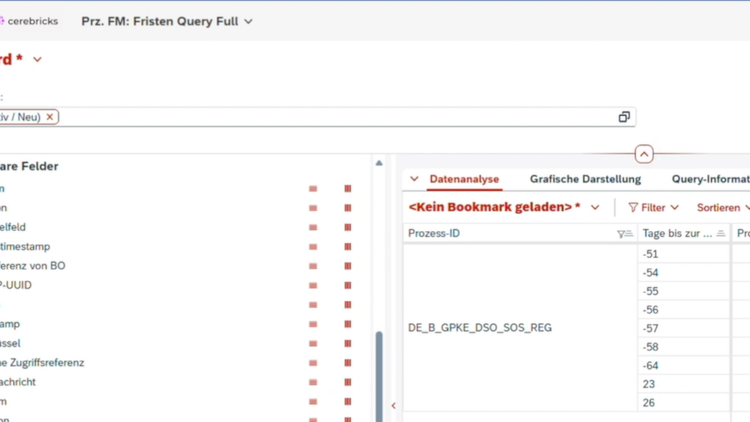Collapse the tab section chevron beside Datenanalyse
Viewport: 750px width, 422px height.
point(414,179)
